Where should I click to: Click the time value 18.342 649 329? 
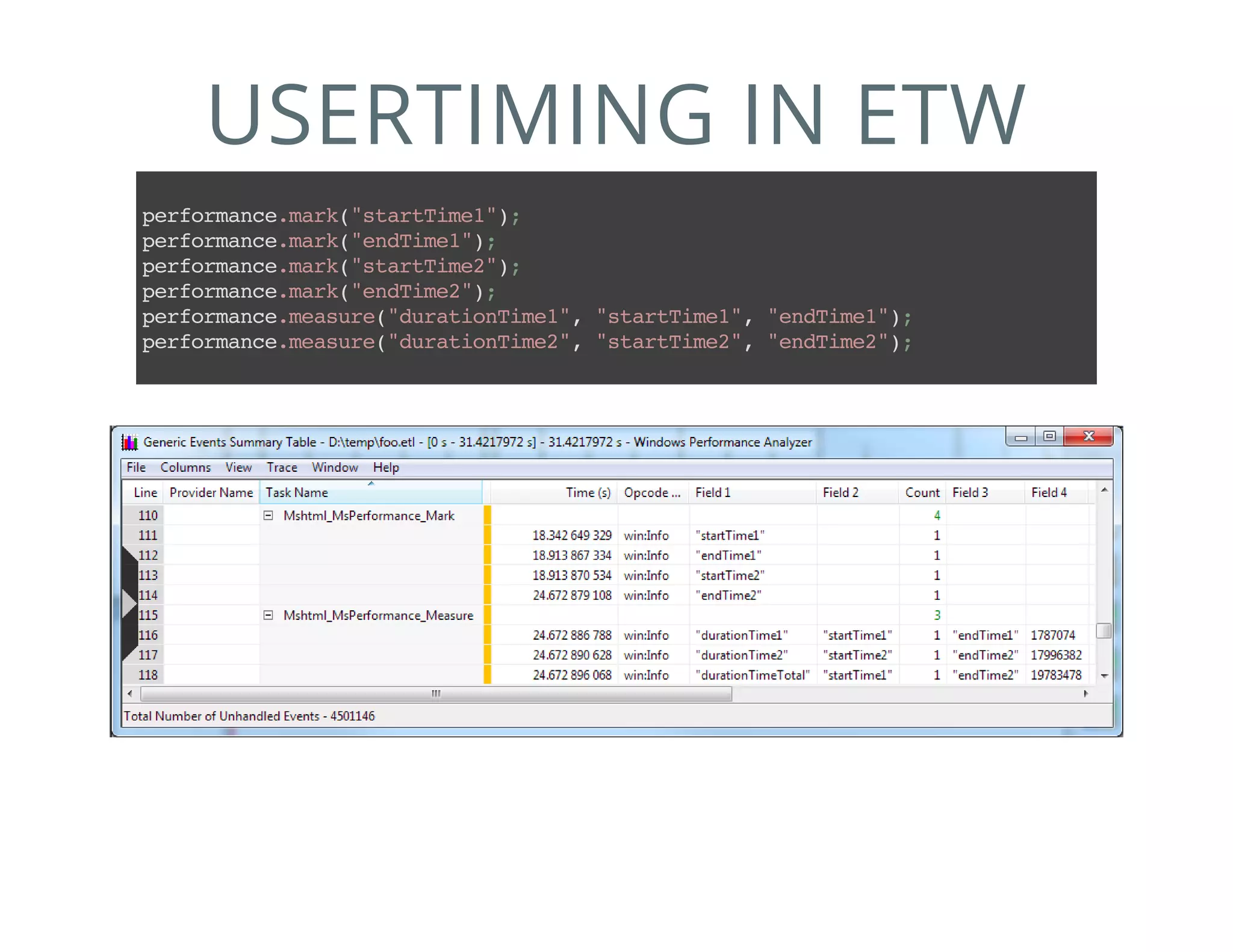coord(572,535)
